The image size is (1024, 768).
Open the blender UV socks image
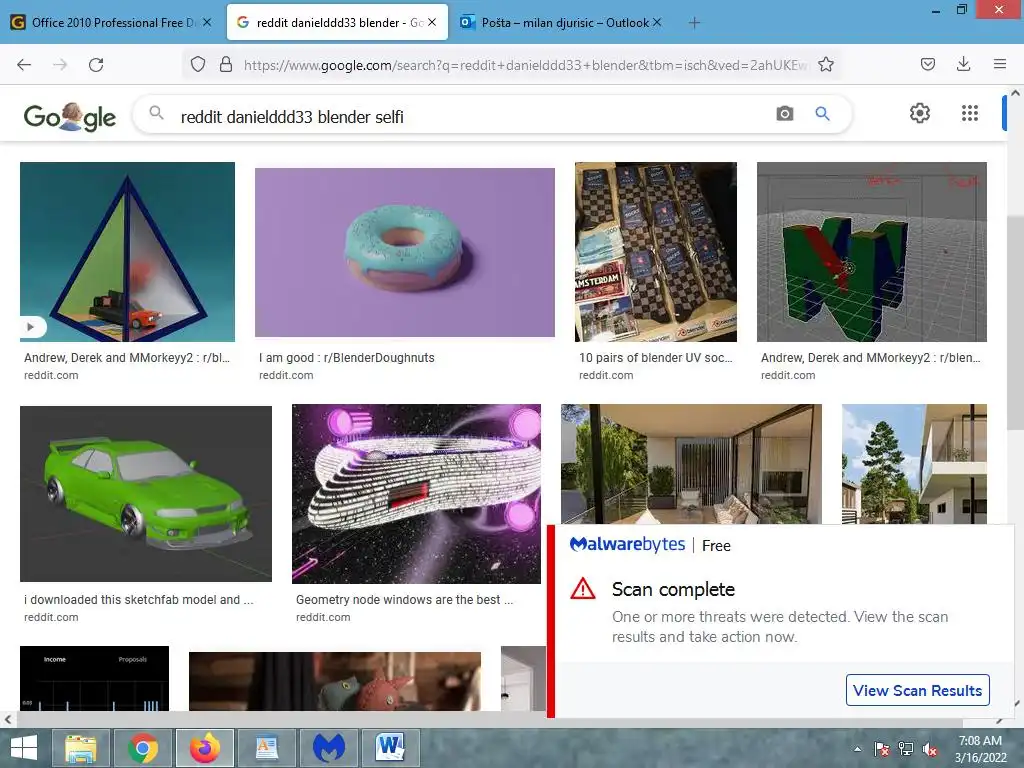[656, 252]
